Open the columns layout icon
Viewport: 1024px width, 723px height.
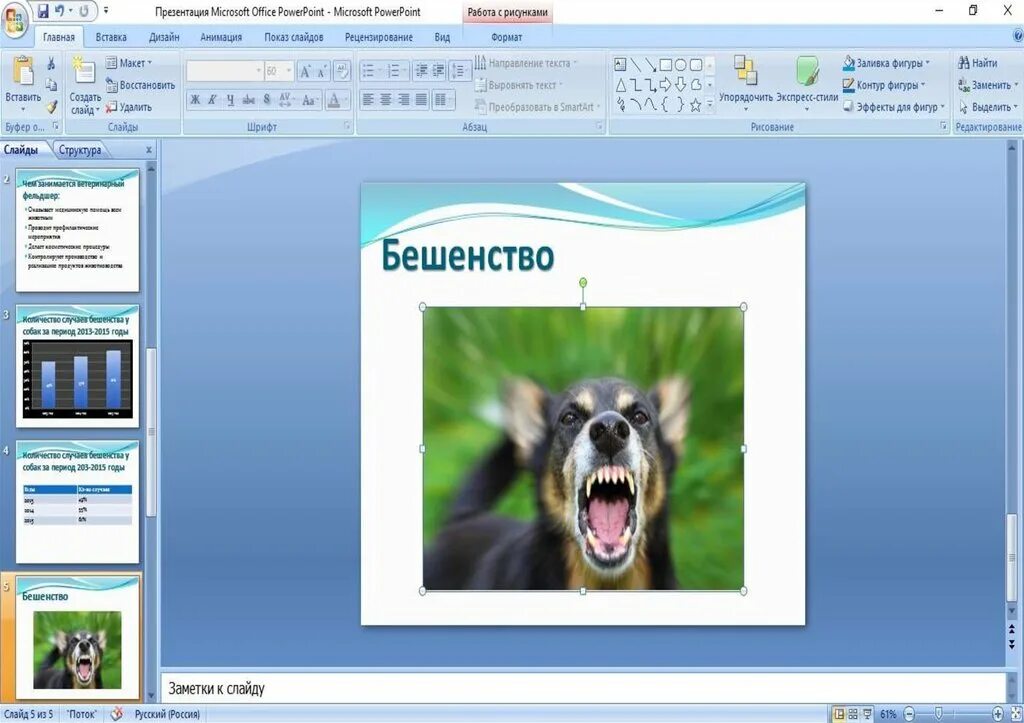pos(443,100)
